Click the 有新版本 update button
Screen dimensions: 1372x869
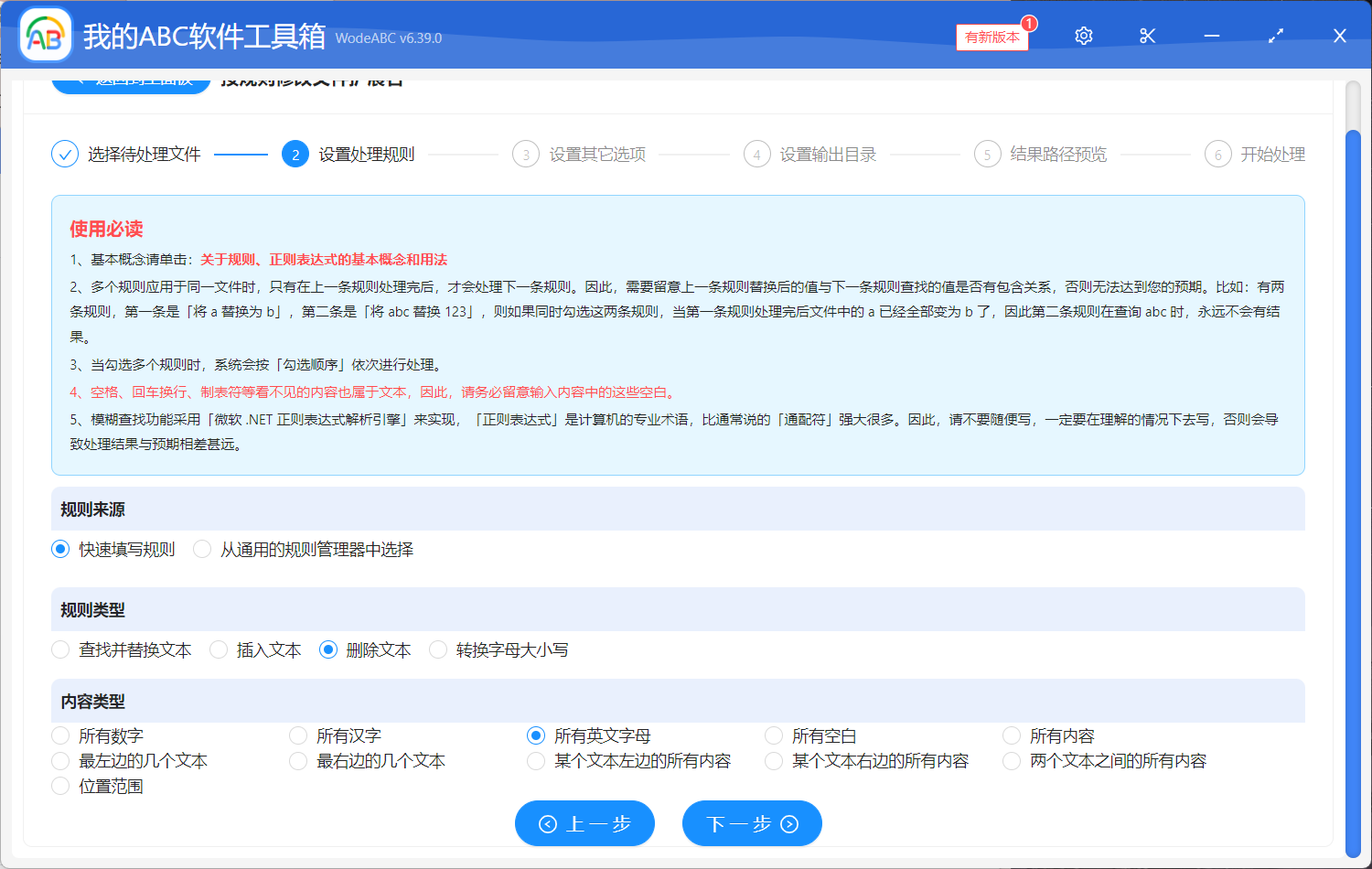992,38
